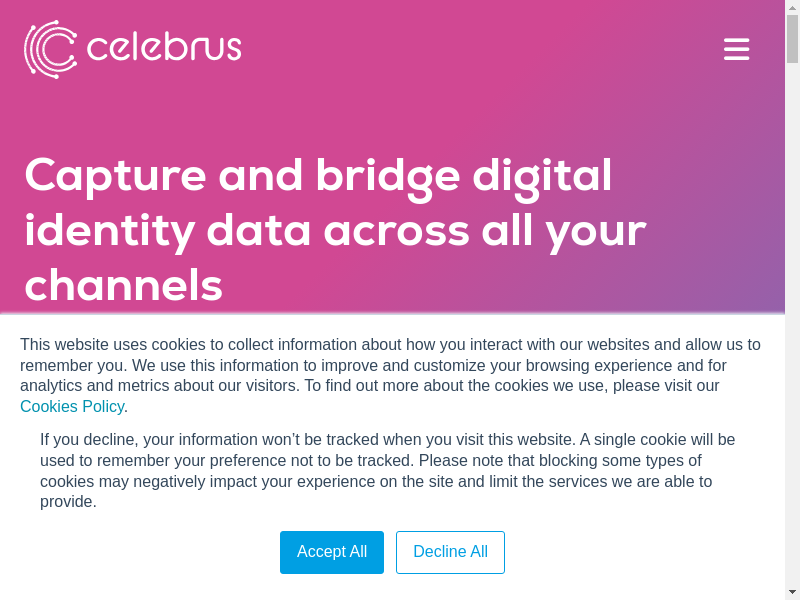Click the scrollbar up arrow
The image size is (800, 600).
pyautogui.click(x=792, y=7)
